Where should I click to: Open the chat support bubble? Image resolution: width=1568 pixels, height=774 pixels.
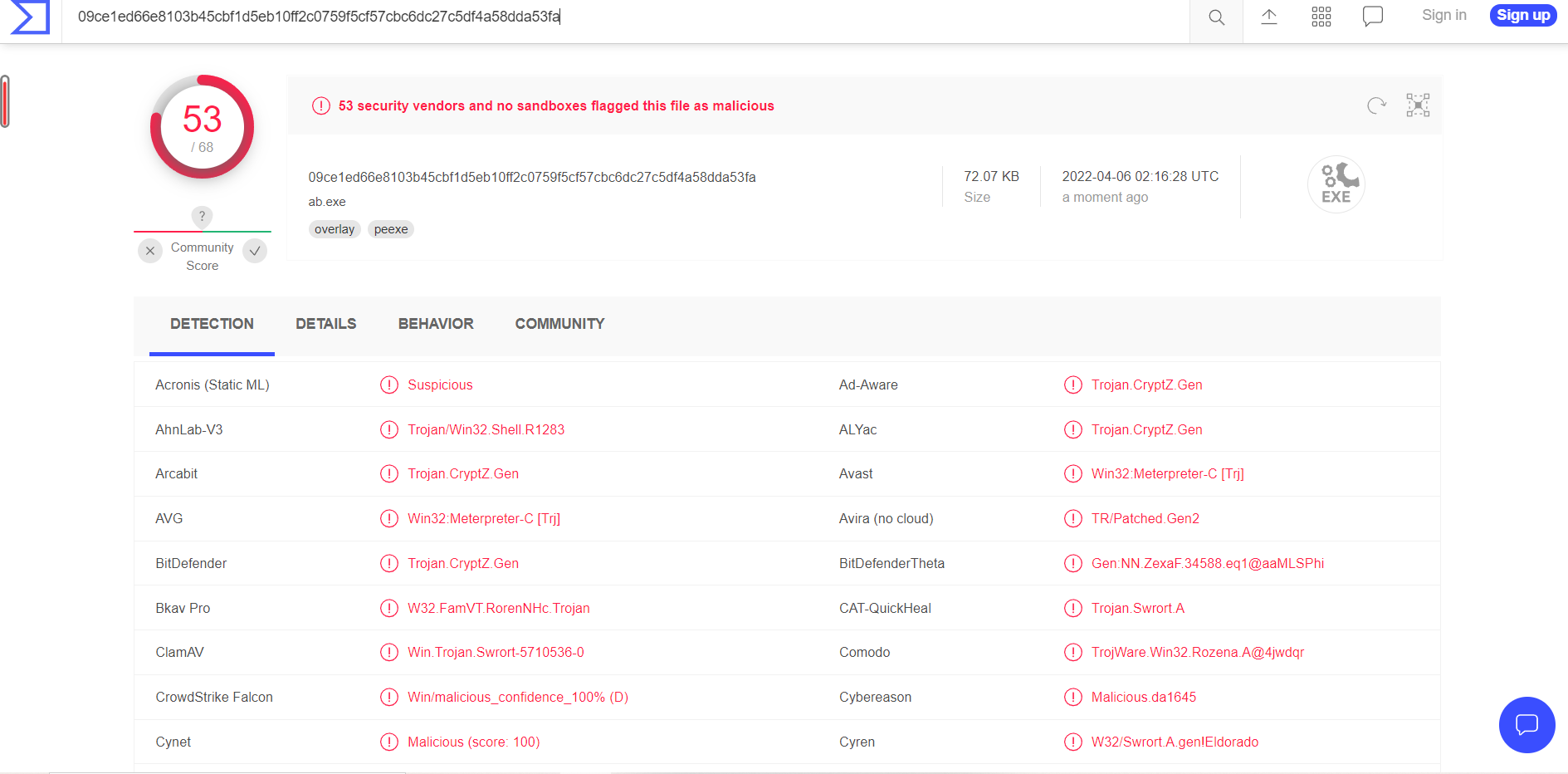pos(1526,725)
